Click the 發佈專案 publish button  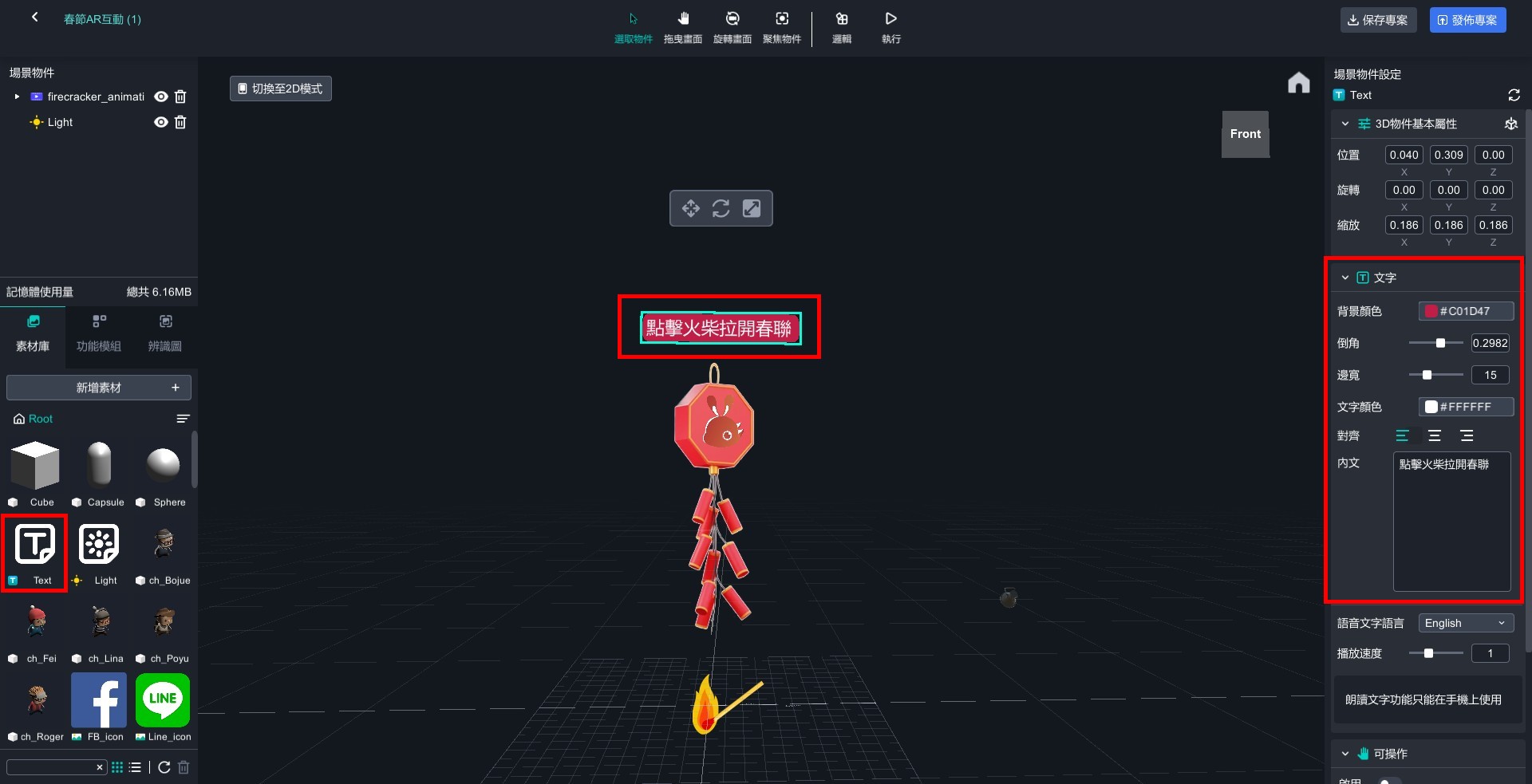pos(1467,20)
